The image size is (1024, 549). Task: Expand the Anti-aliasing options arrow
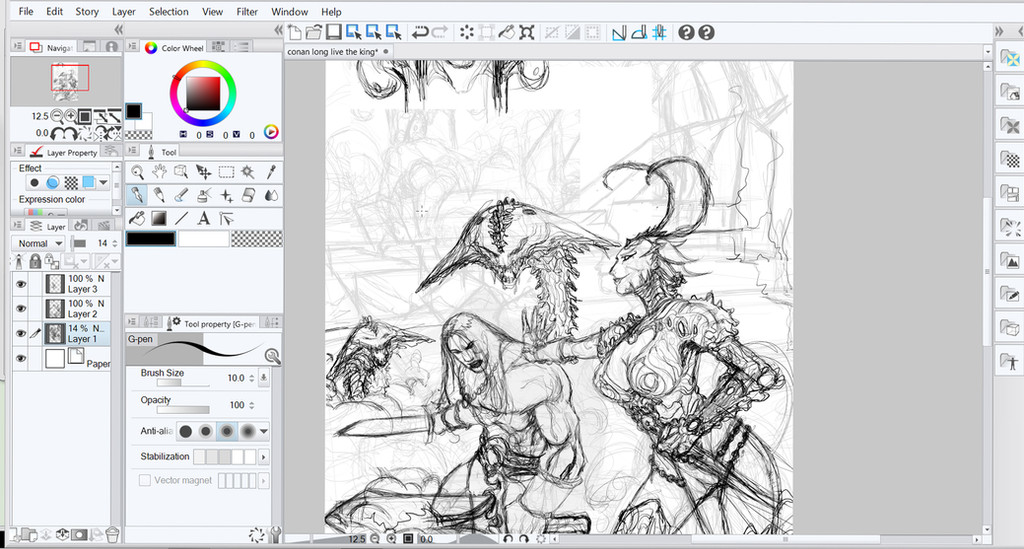[264, 431]
